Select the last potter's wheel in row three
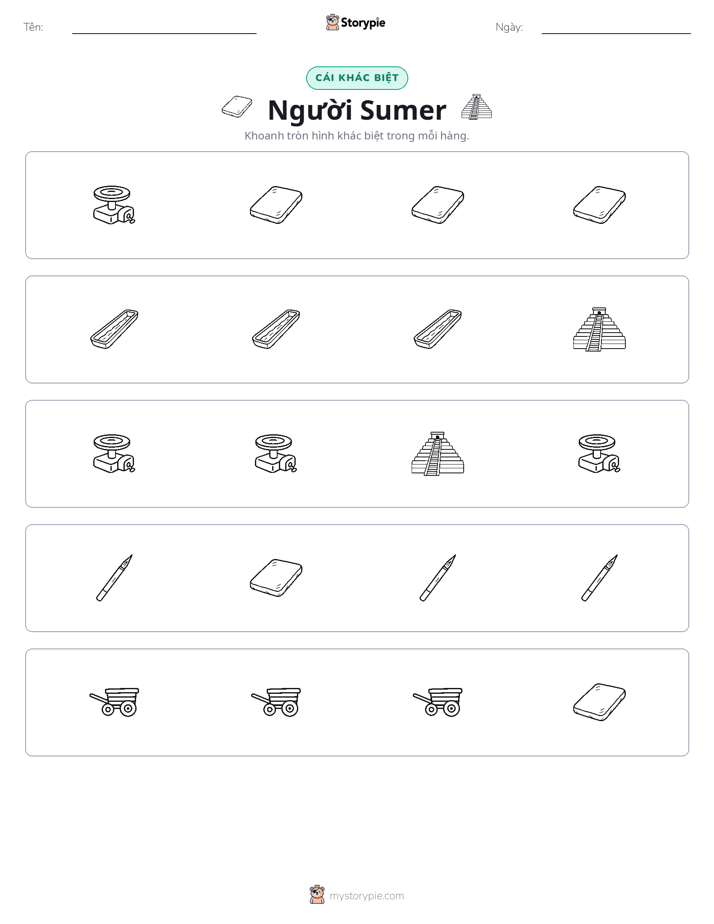This screenshot has width=714, height=924. tap(599, 453)
